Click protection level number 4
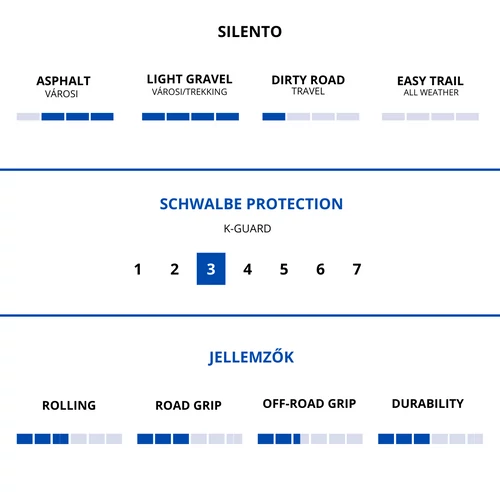 (247, 269)
